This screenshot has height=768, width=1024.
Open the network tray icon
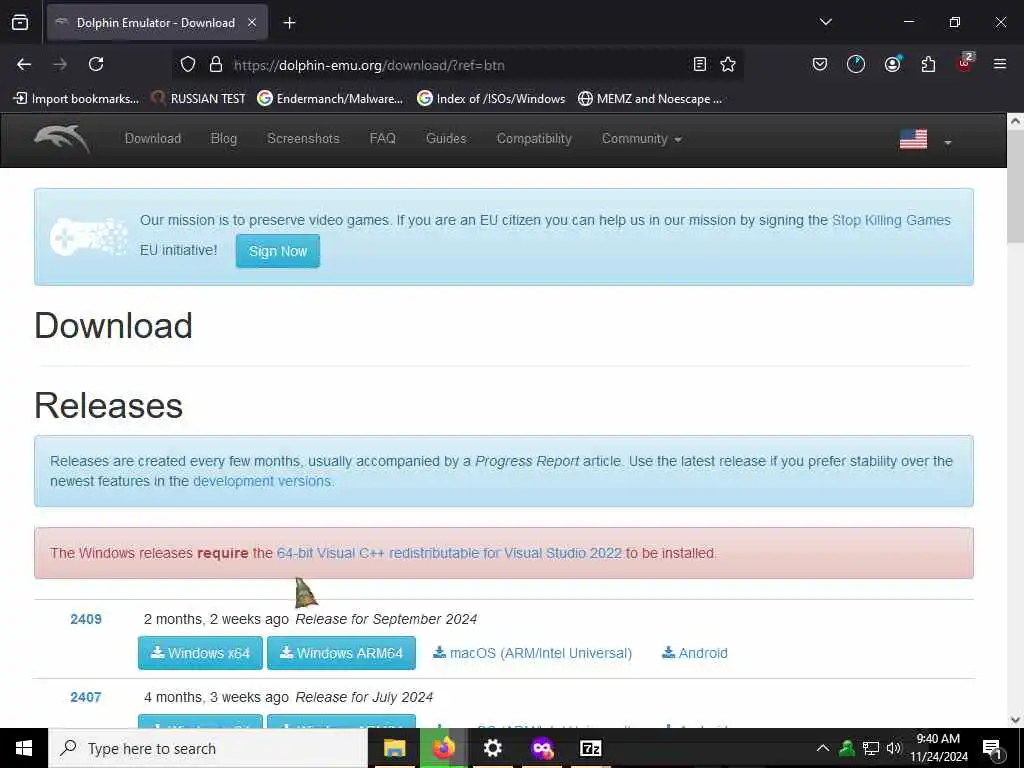(x=871, y=748)
